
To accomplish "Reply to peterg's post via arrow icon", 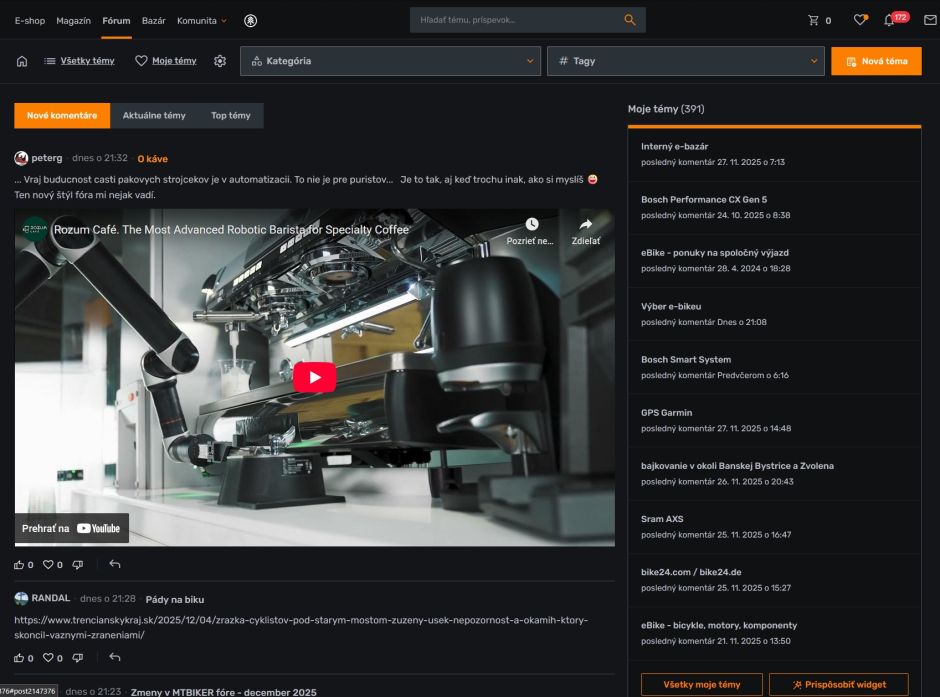I will pos(115,564).
